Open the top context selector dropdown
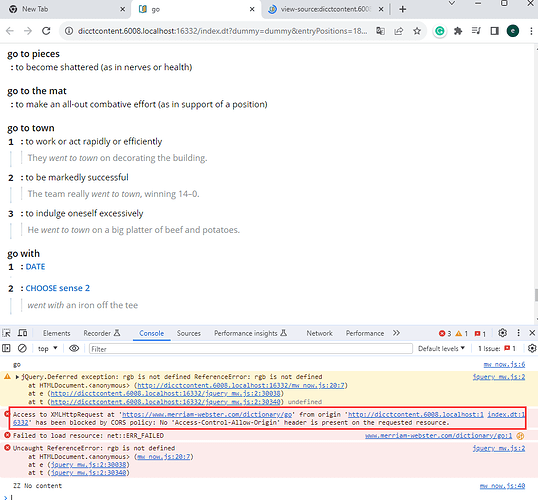The width and height of the screenshot is (538, 500). pos(47,348)
